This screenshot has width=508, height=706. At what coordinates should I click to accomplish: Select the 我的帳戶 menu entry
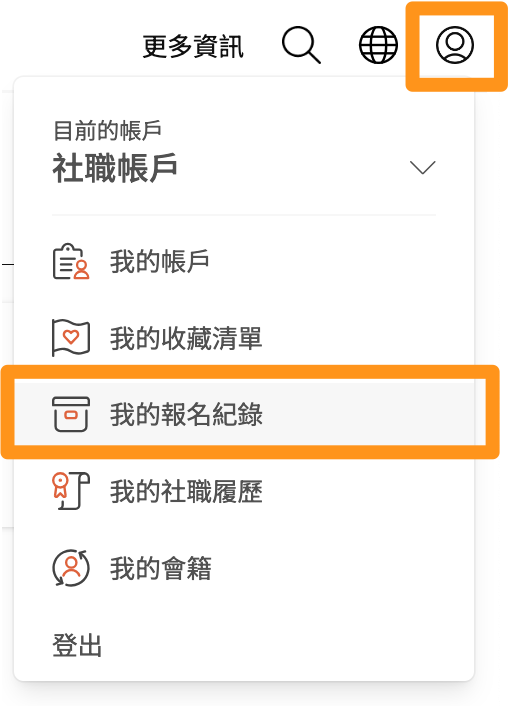244,262
